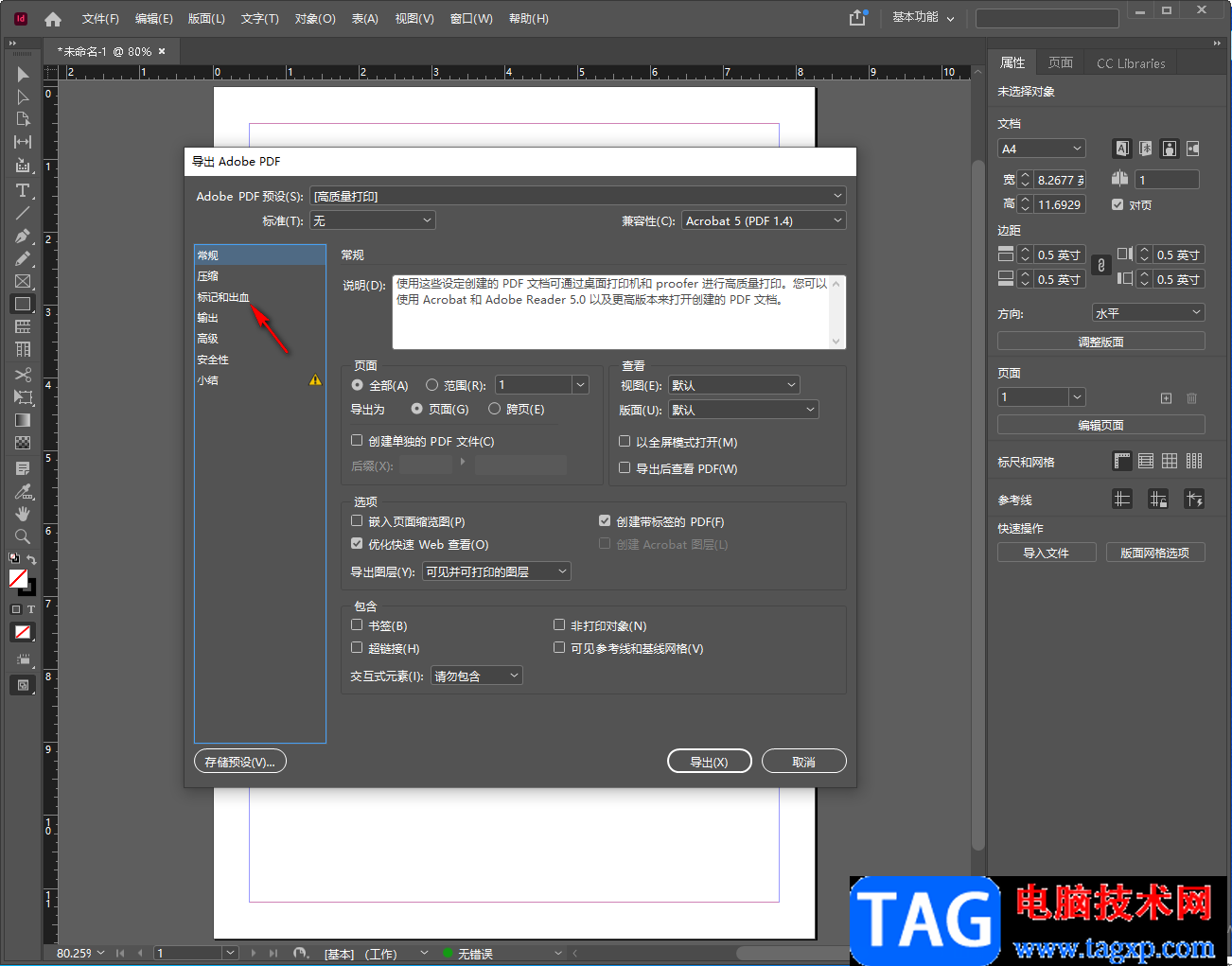Select the Pencil tool

point(23,258)
